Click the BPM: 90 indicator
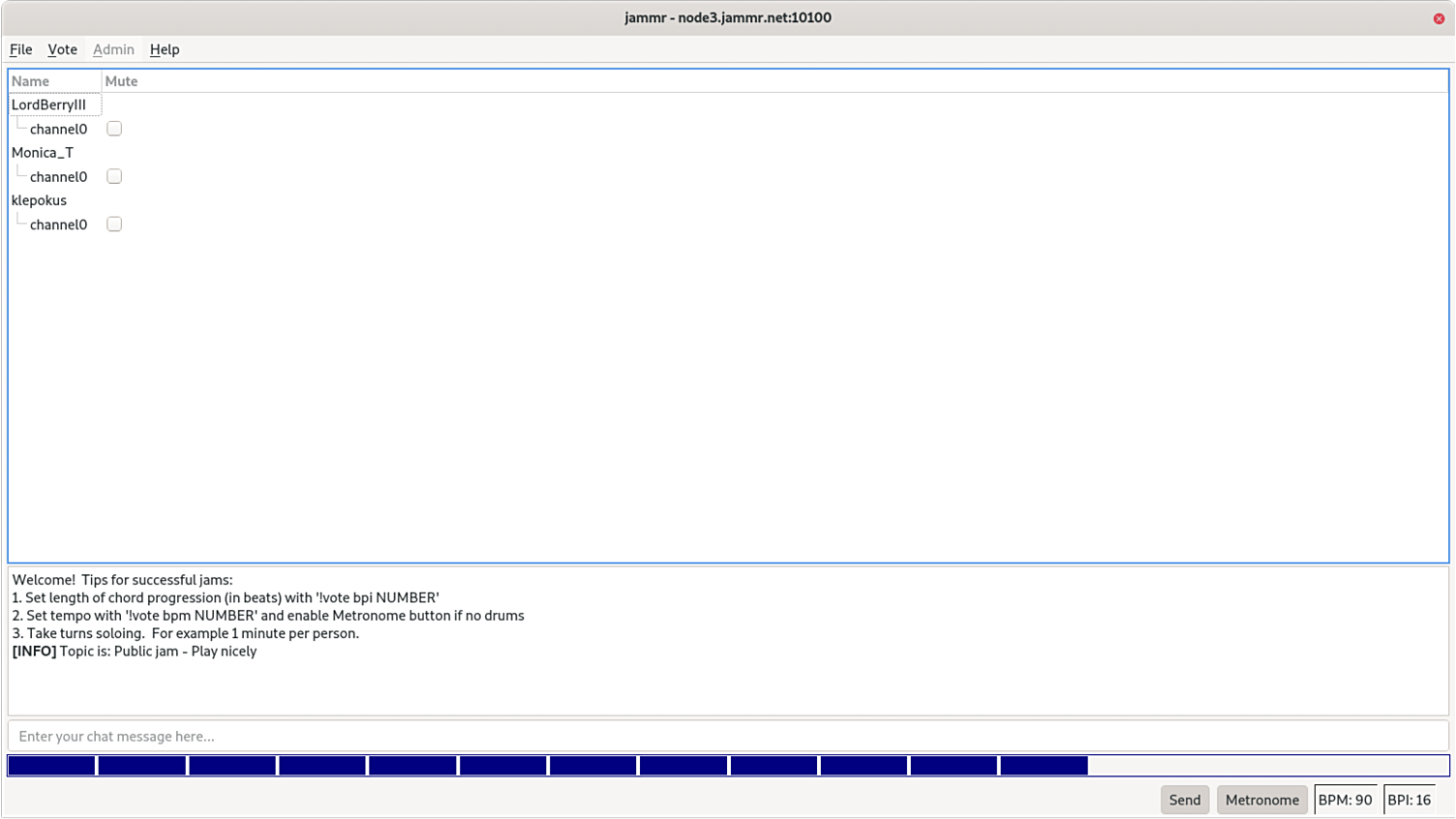 [1347, 800]
